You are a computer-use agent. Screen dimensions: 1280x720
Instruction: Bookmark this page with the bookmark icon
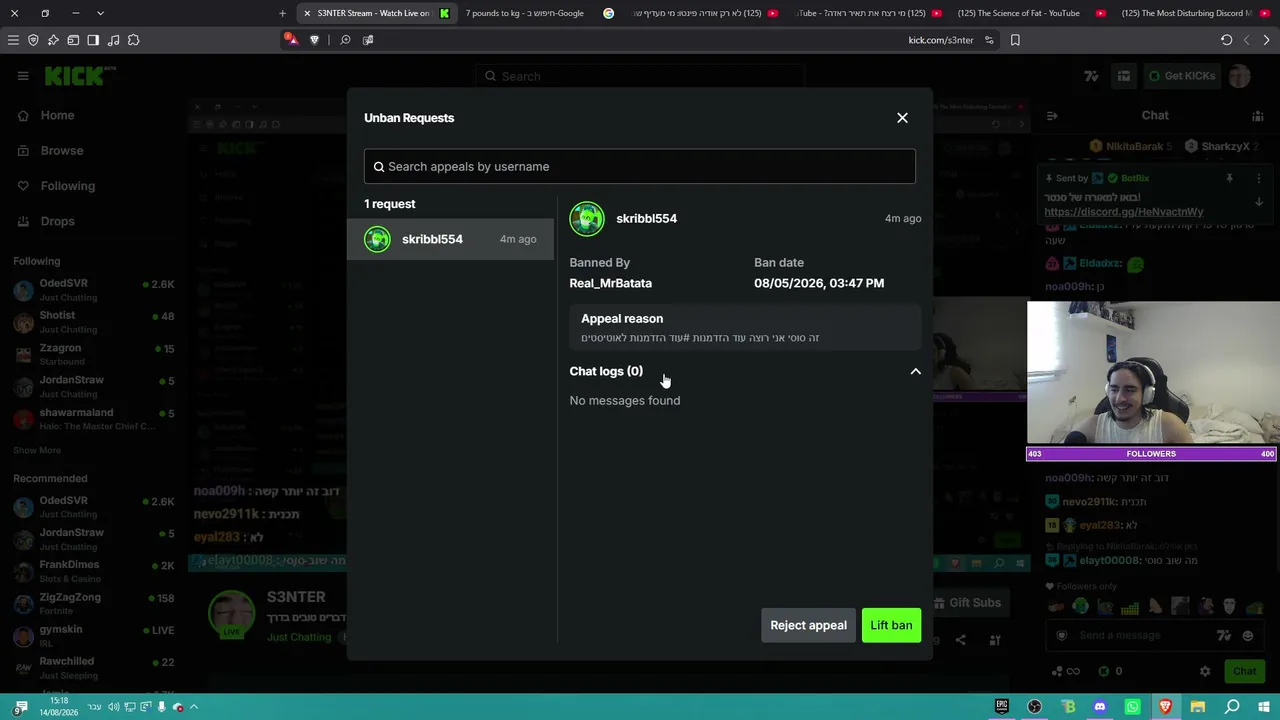1015,40
